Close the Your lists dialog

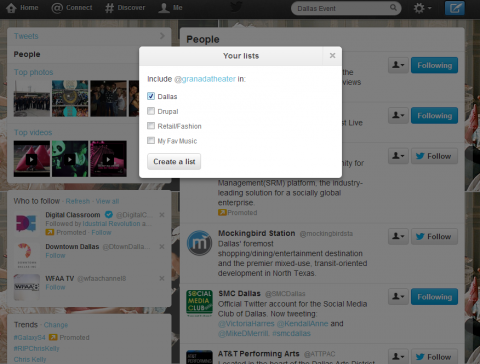tap(332, 56)
